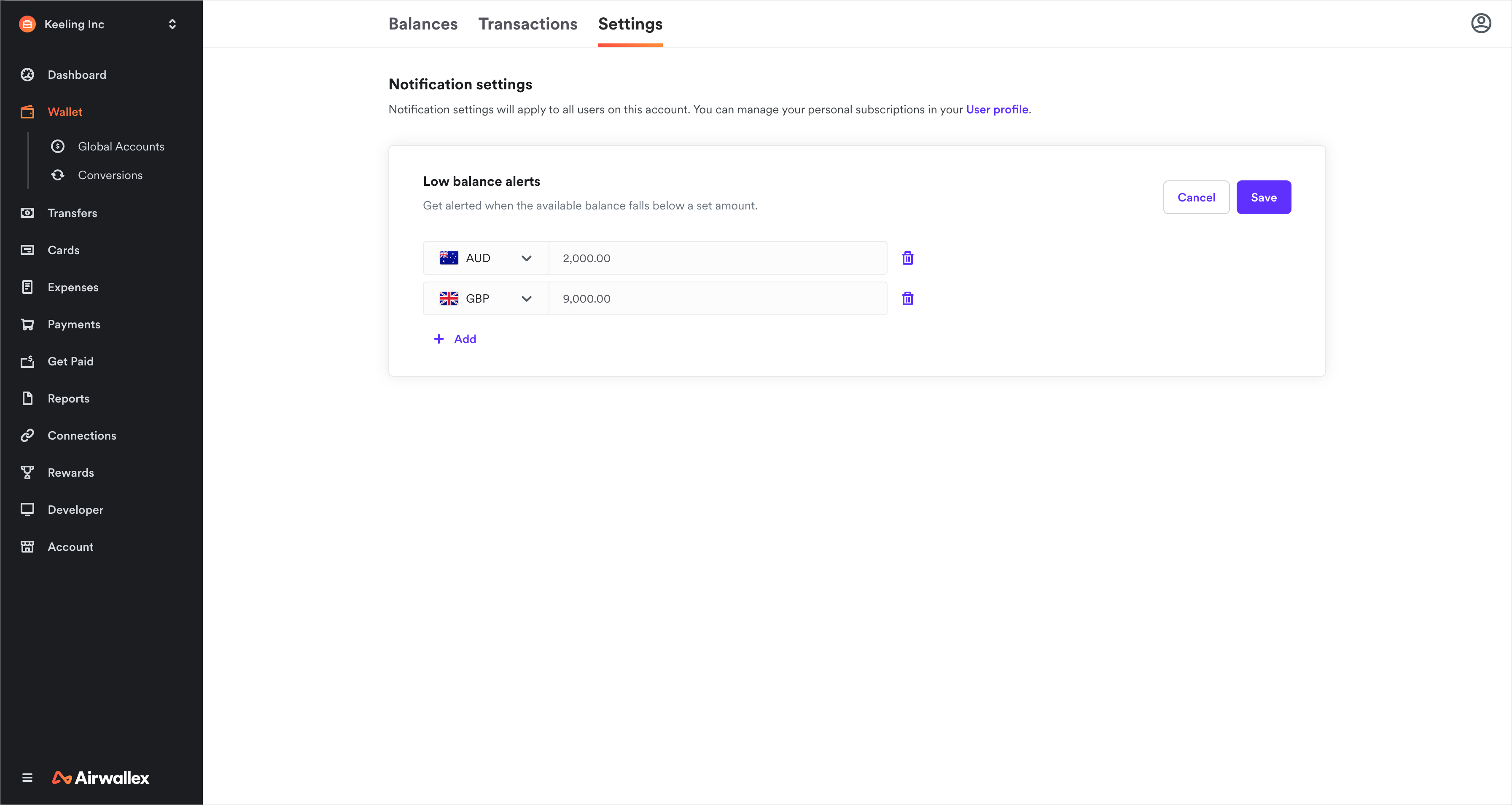1512x805 pixels.
Task: Edit the GBP 9,000.00 amount field
Action: click(x=717, y=298)
